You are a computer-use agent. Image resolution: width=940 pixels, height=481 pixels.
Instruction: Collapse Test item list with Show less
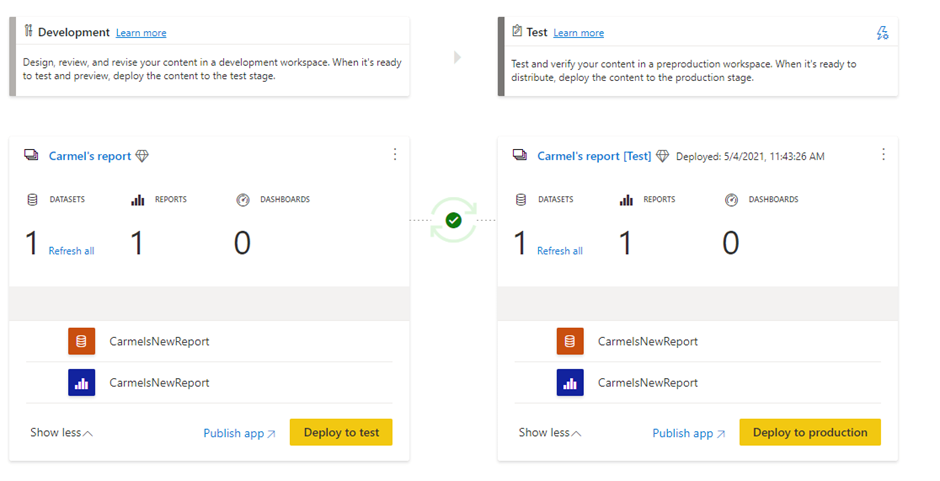click(x=549, y=433)
